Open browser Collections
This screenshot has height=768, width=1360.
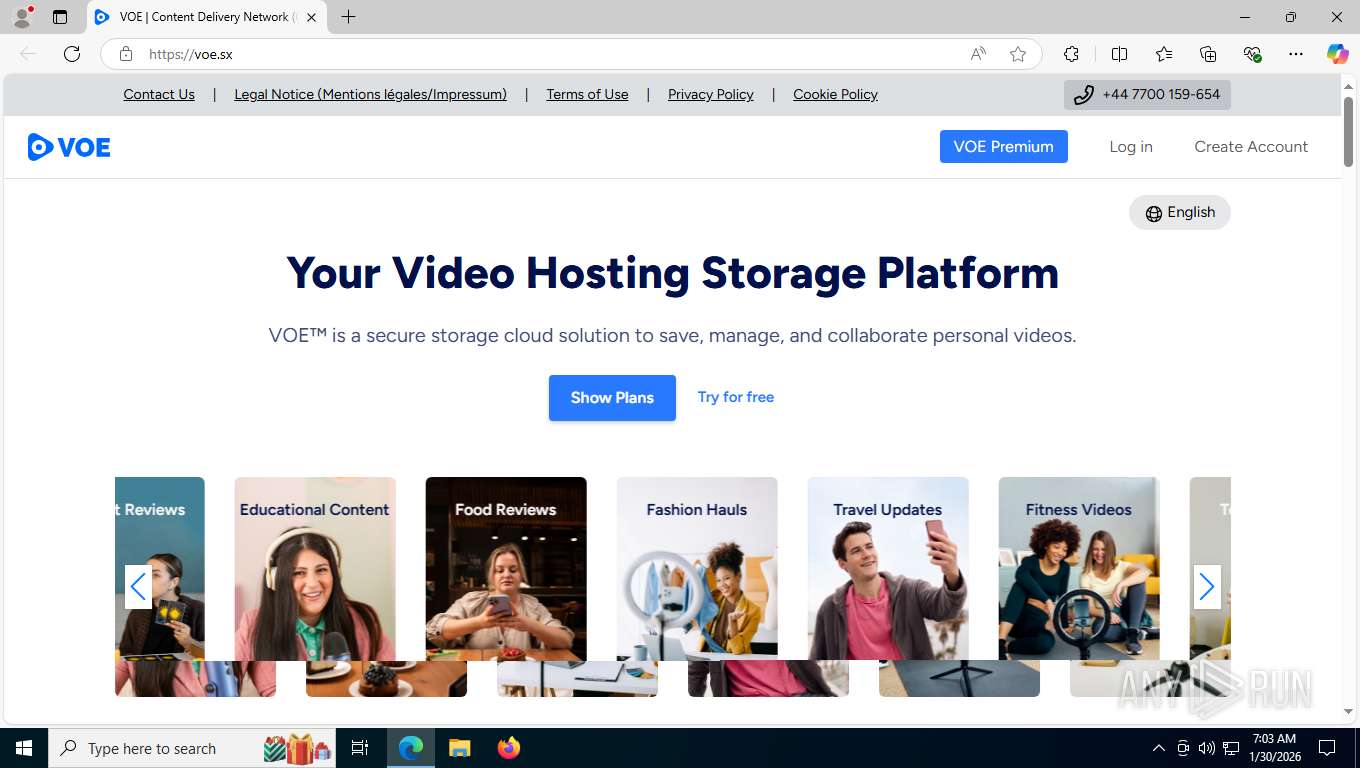coord(1208,54)
